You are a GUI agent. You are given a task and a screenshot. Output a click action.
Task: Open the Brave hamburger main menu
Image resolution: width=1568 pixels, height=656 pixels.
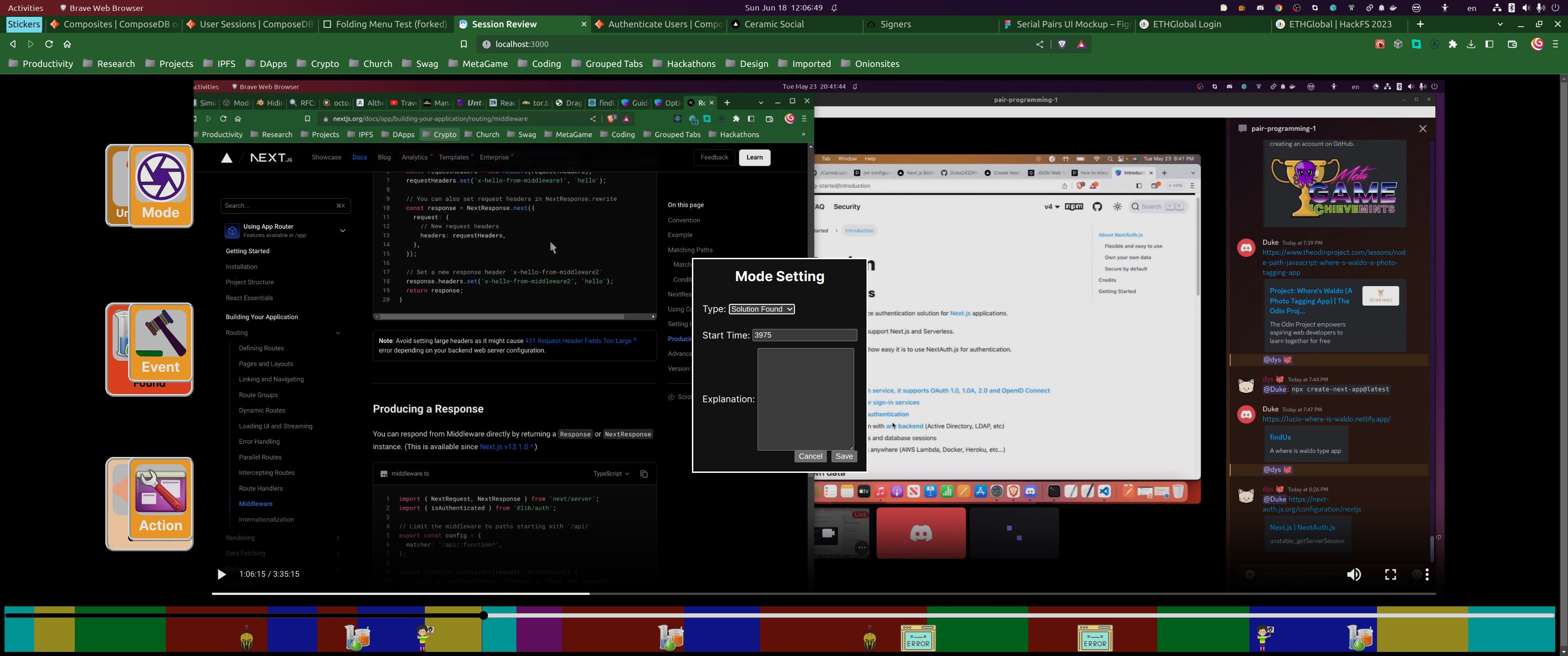1555,45
